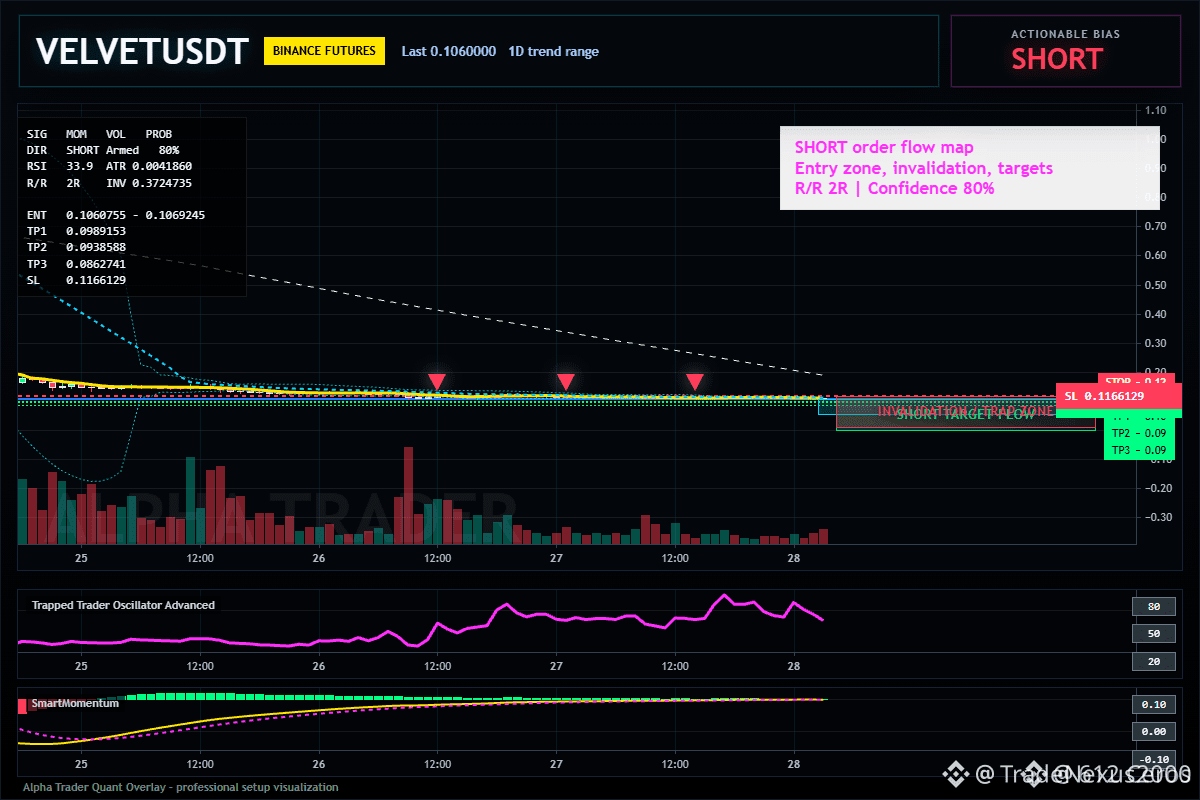Click the BINANCE FUTURES yellow badge
This screenshot has width=1200, height=800.
(324, 51)
